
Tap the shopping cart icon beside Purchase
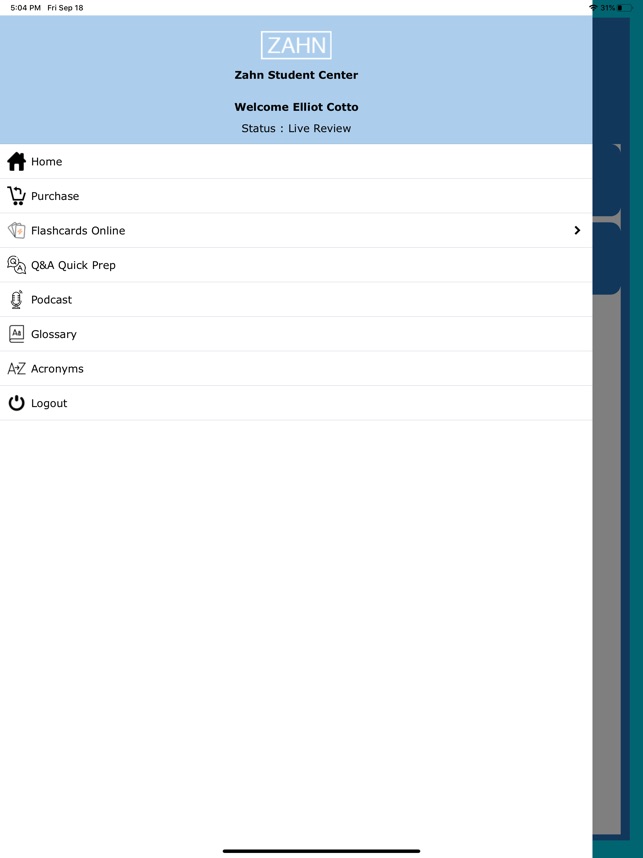16,196
